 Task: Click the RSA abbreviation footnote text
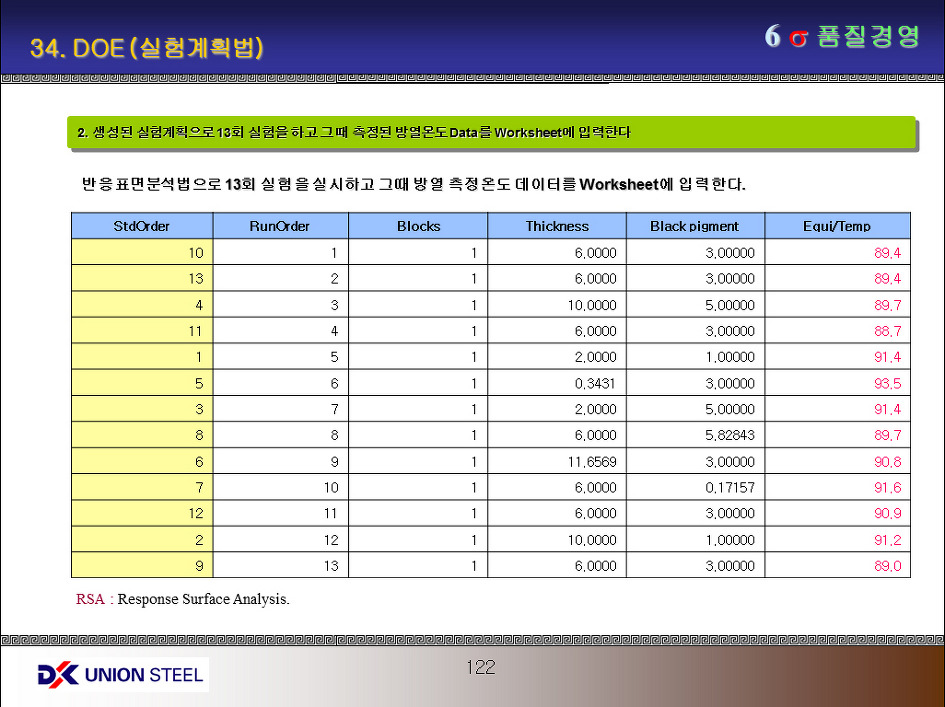[183, 599]
